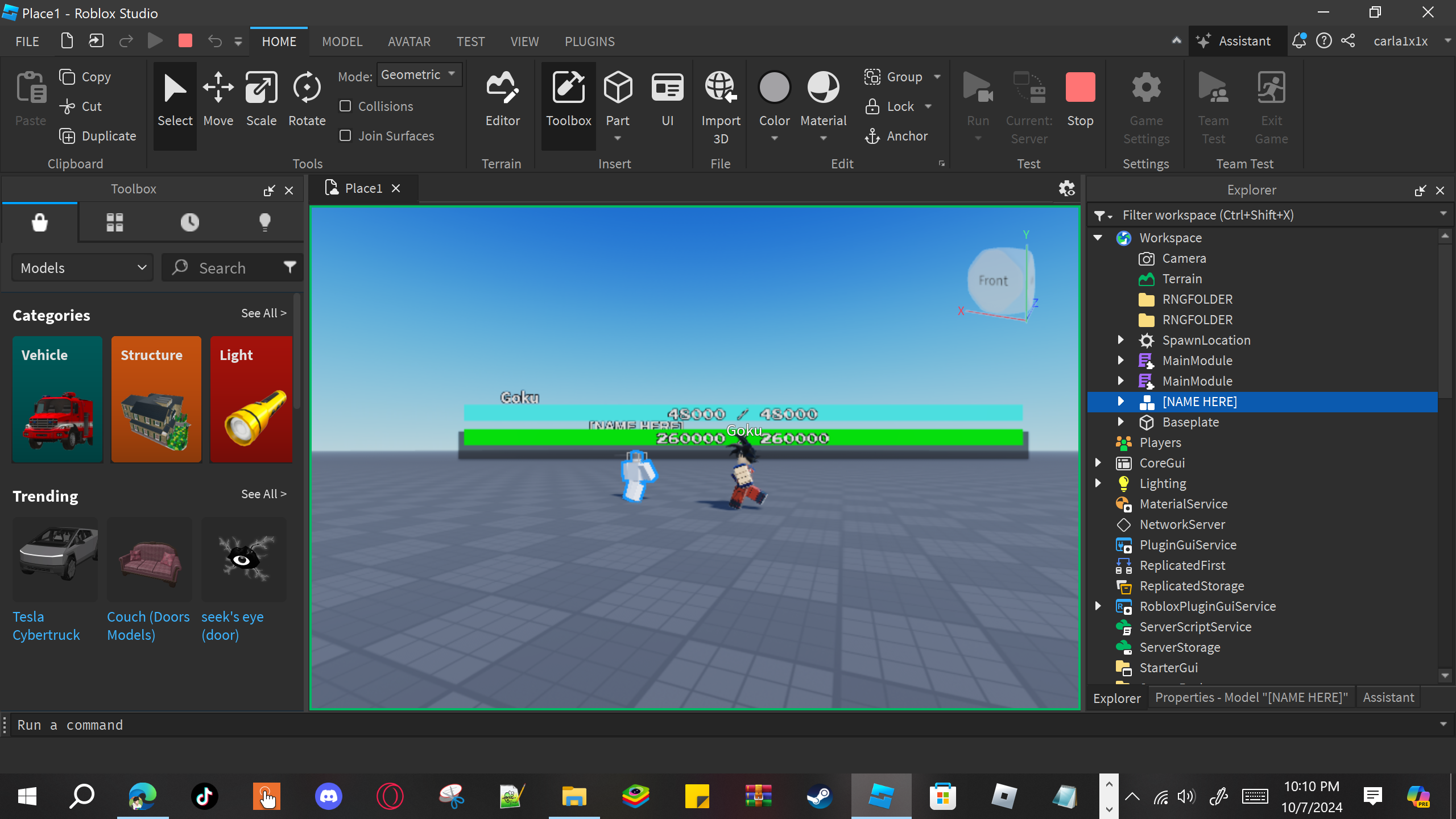Open the Models category dropdown
The height and width of the screenshot is (819, 1456).
(x=83, y=268)
